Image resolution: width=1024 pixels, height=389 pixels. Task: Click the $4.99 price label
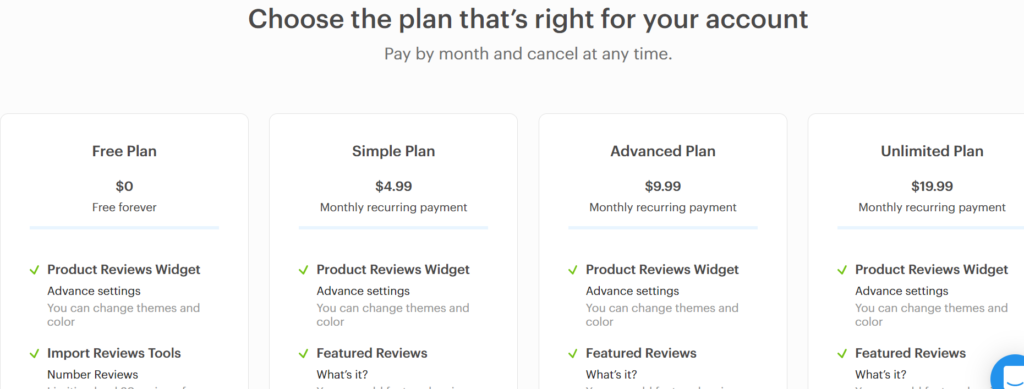click(x=393, y=187)
